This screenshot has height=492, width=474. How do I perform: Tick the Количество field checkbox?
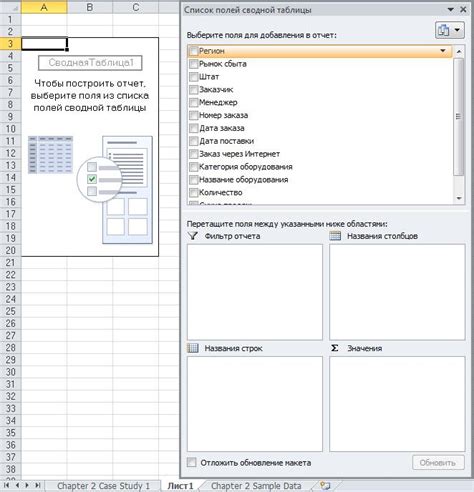[x=193, y=192]
